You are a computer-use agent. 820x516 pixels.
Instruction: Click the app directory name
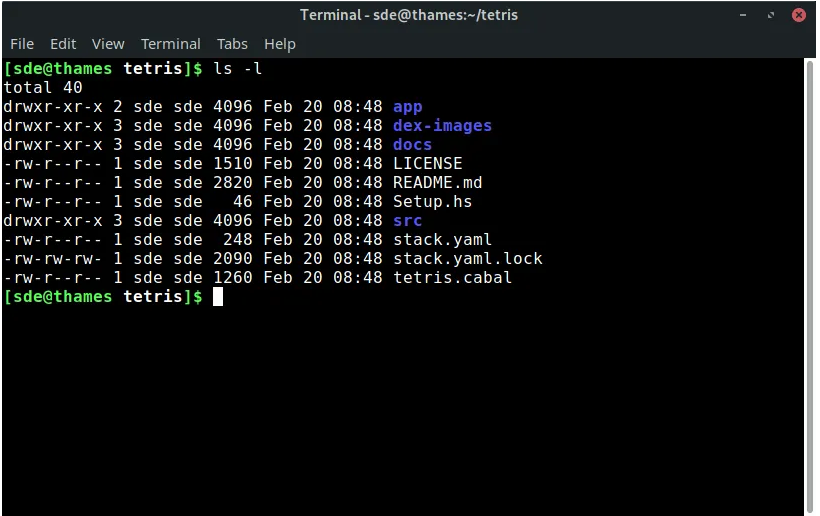(x=407, y=107)
